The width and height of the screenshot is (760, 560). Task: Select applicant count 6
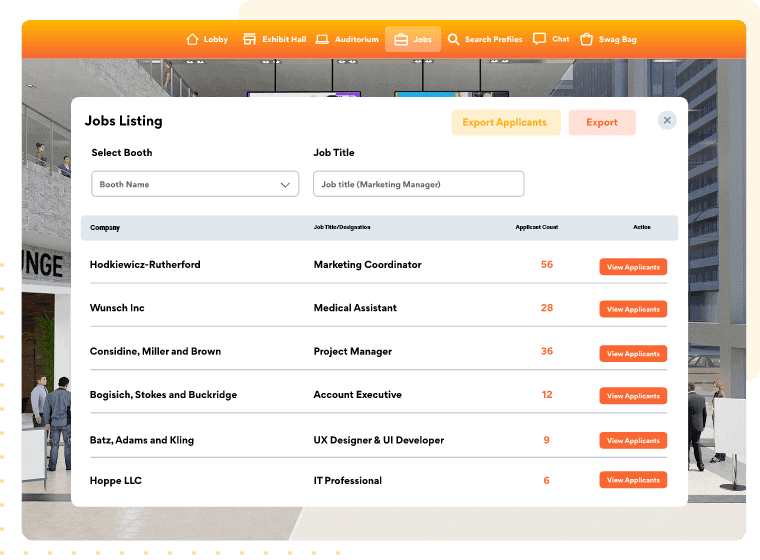pyautogui.click(x=546, y=480)
